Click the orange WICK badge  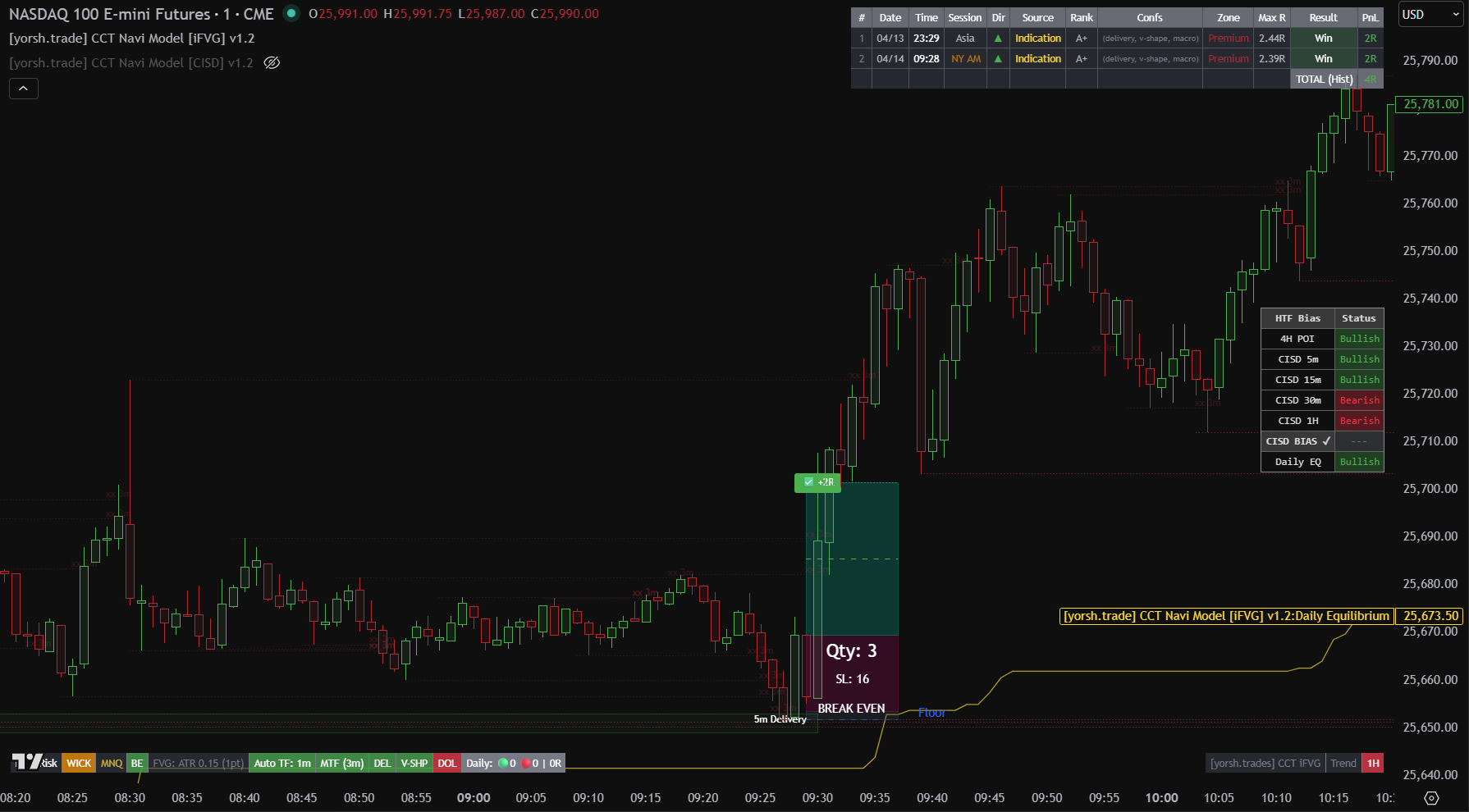(79, 763)
